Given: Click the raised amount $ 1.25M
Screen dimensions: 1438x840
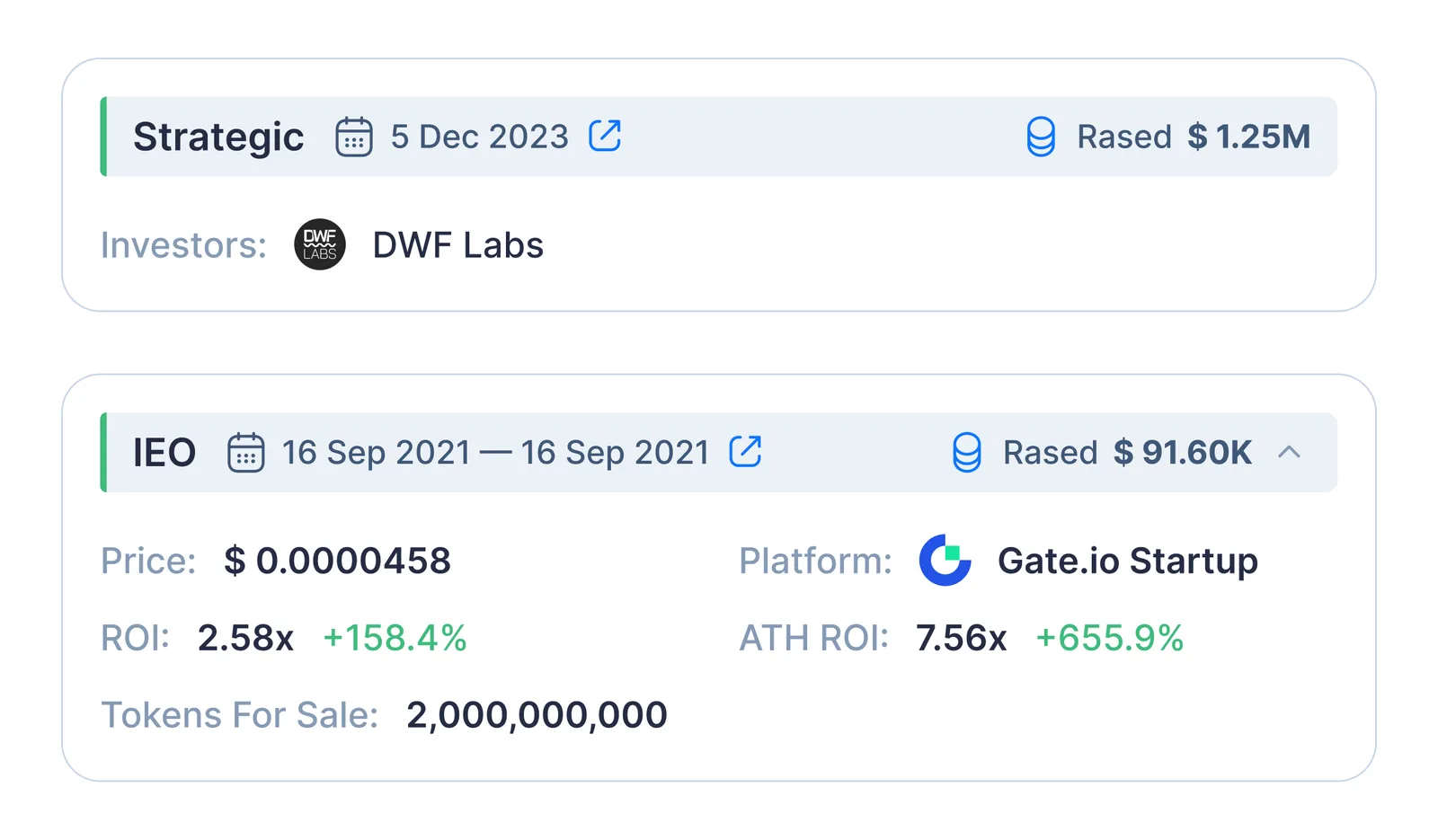Looking at the screenshot, I should tap(1248, 137).
